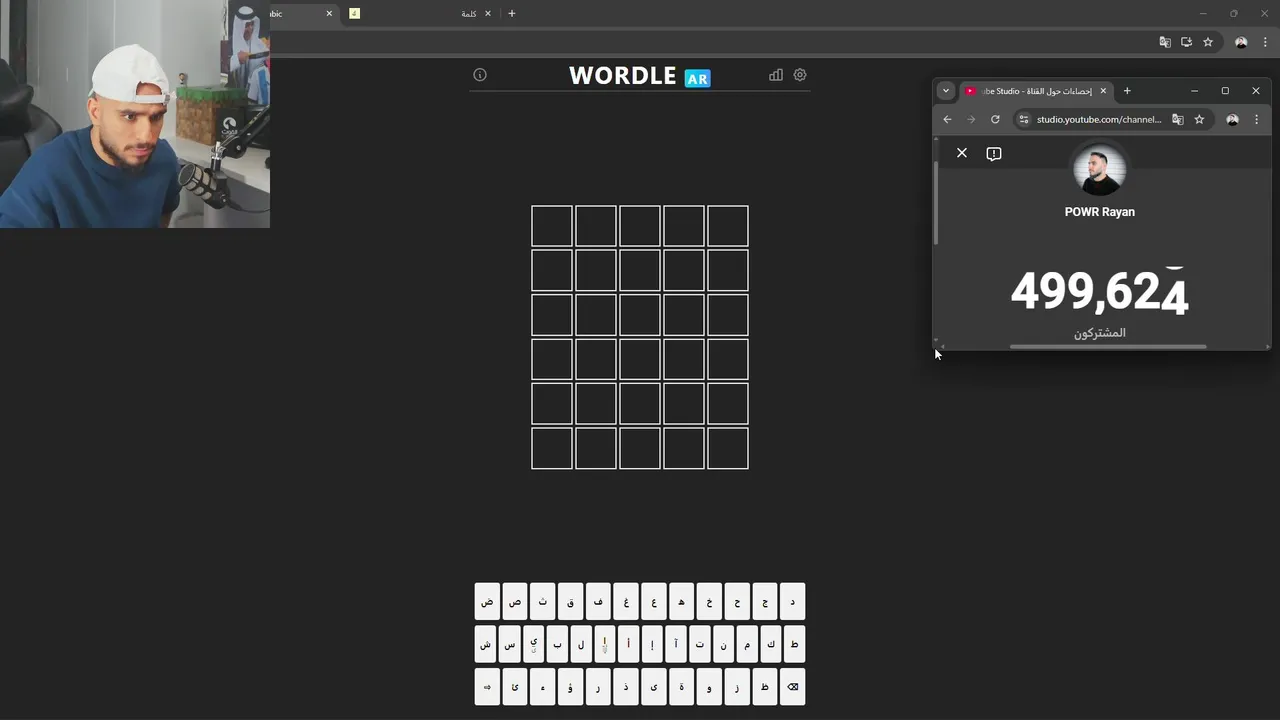Expand tab search dropdown in YouTube Studio window
Viewport: 1280px width, 720px height.
946,91
